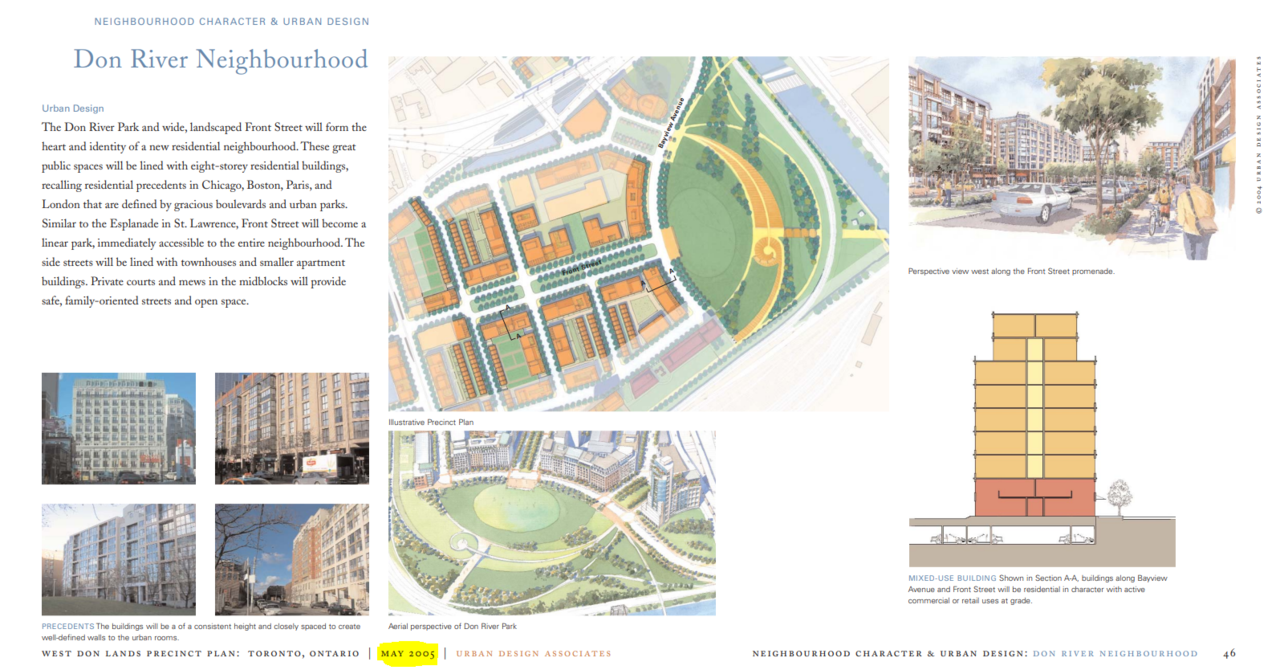This screenshot has width=1280, height=670.
Task: Click the Illustrative Precinct Plan caption text
Action: 431,423
